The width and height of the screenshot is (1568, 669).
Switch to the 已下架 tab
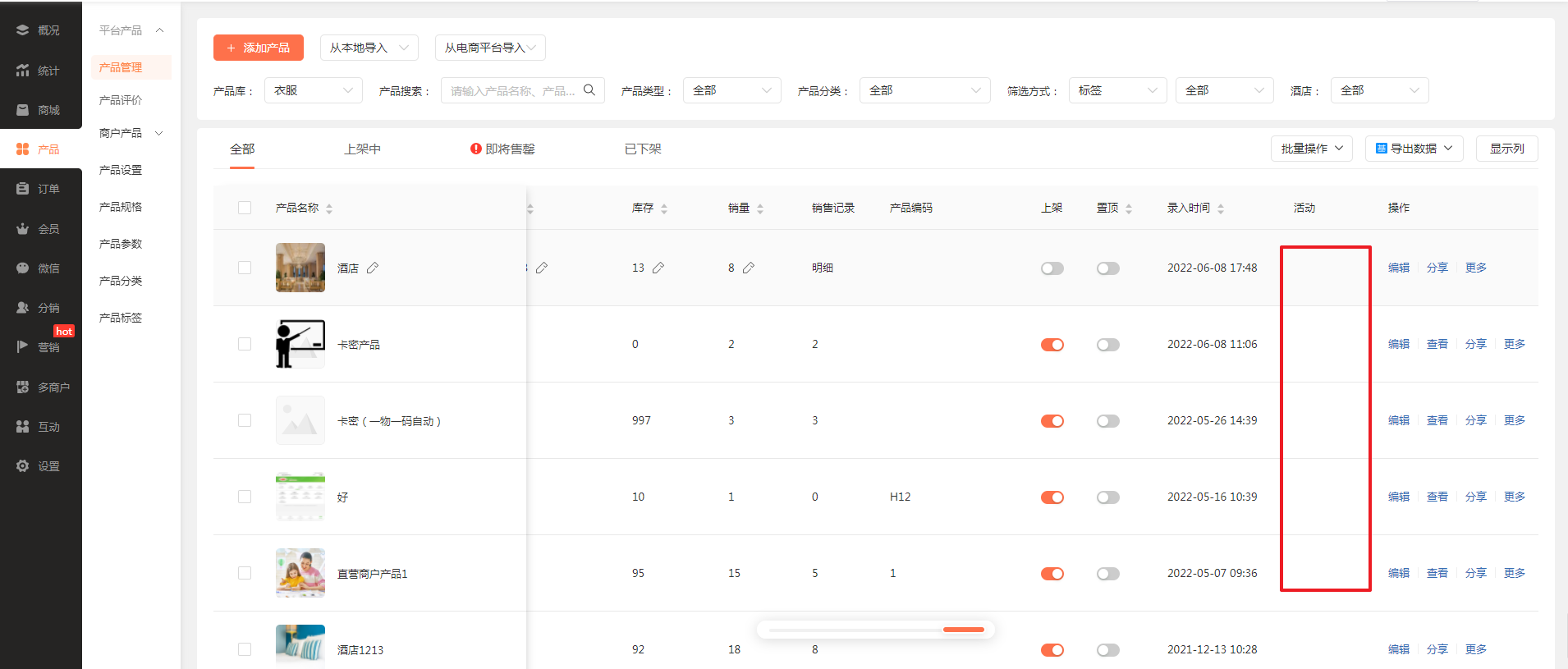pos(643,149)
